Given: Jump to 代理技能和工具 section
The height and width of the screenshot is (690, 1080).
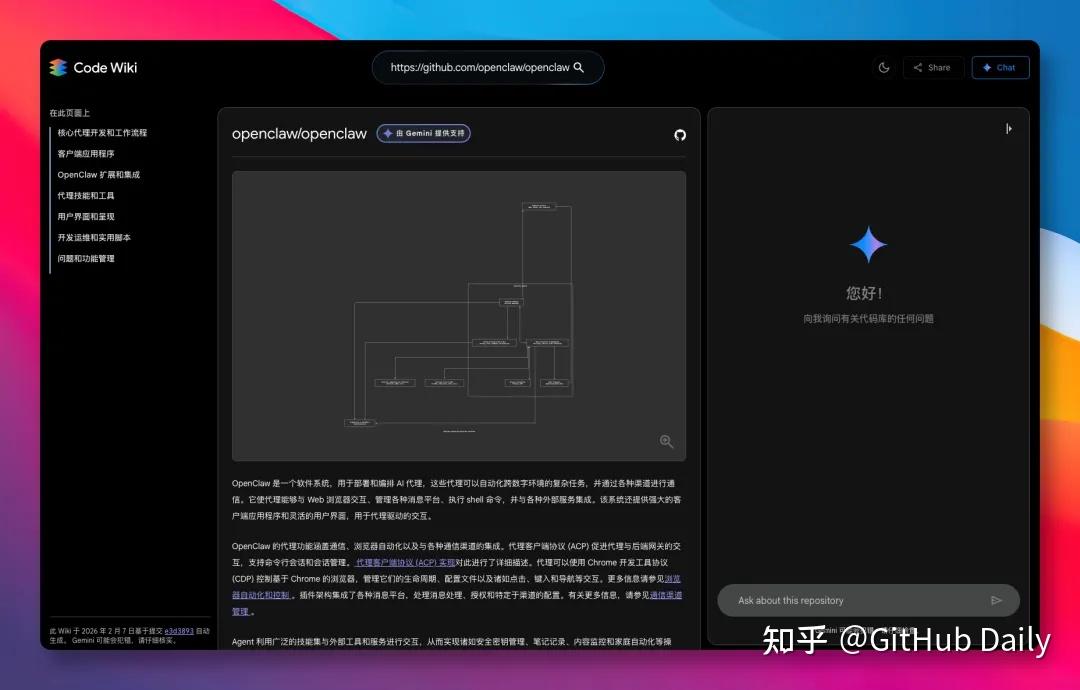Looking at the screenshot, I should 86,196.
